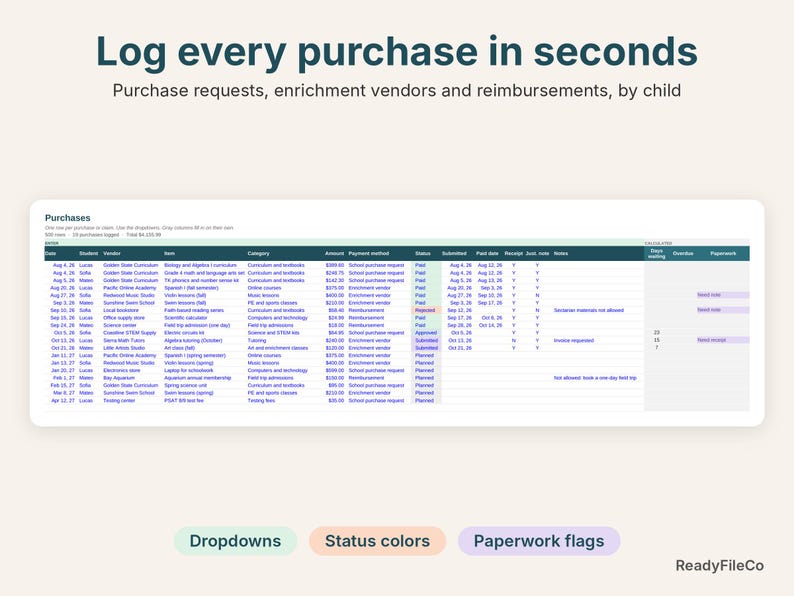Click 'Office supply store' vendor cell
Image resolution: width=794 pixels, height=596 pixels.
point(124,318)
